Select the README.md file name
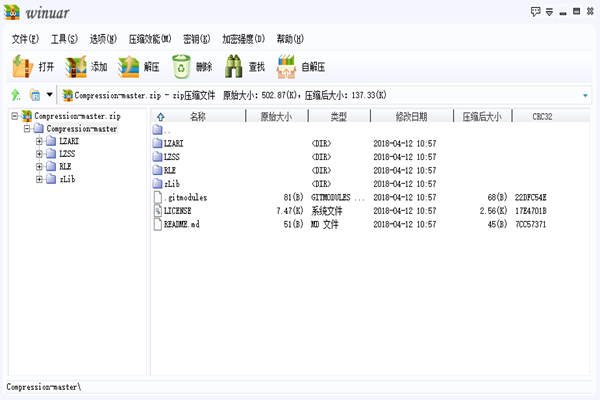This screenshot has width=600, height=400. point(182,224)
